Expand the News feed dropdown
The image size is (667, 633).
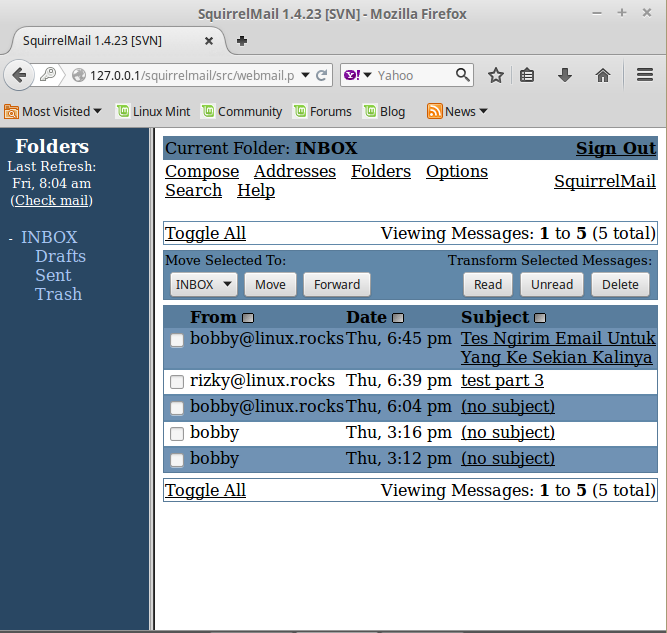coord(457,111)
